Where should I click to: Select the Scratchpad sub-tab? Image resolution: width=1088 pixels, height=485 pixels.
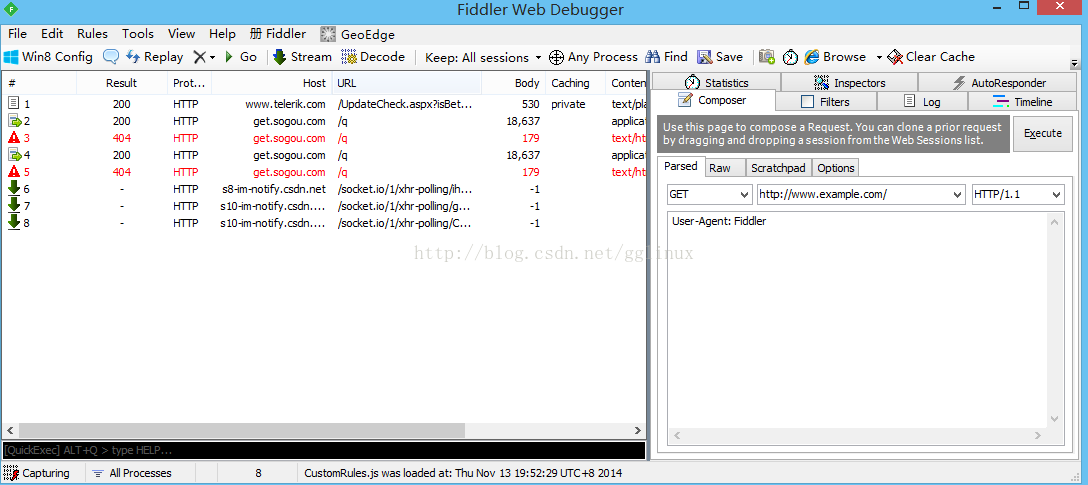[x=778, y=168]
